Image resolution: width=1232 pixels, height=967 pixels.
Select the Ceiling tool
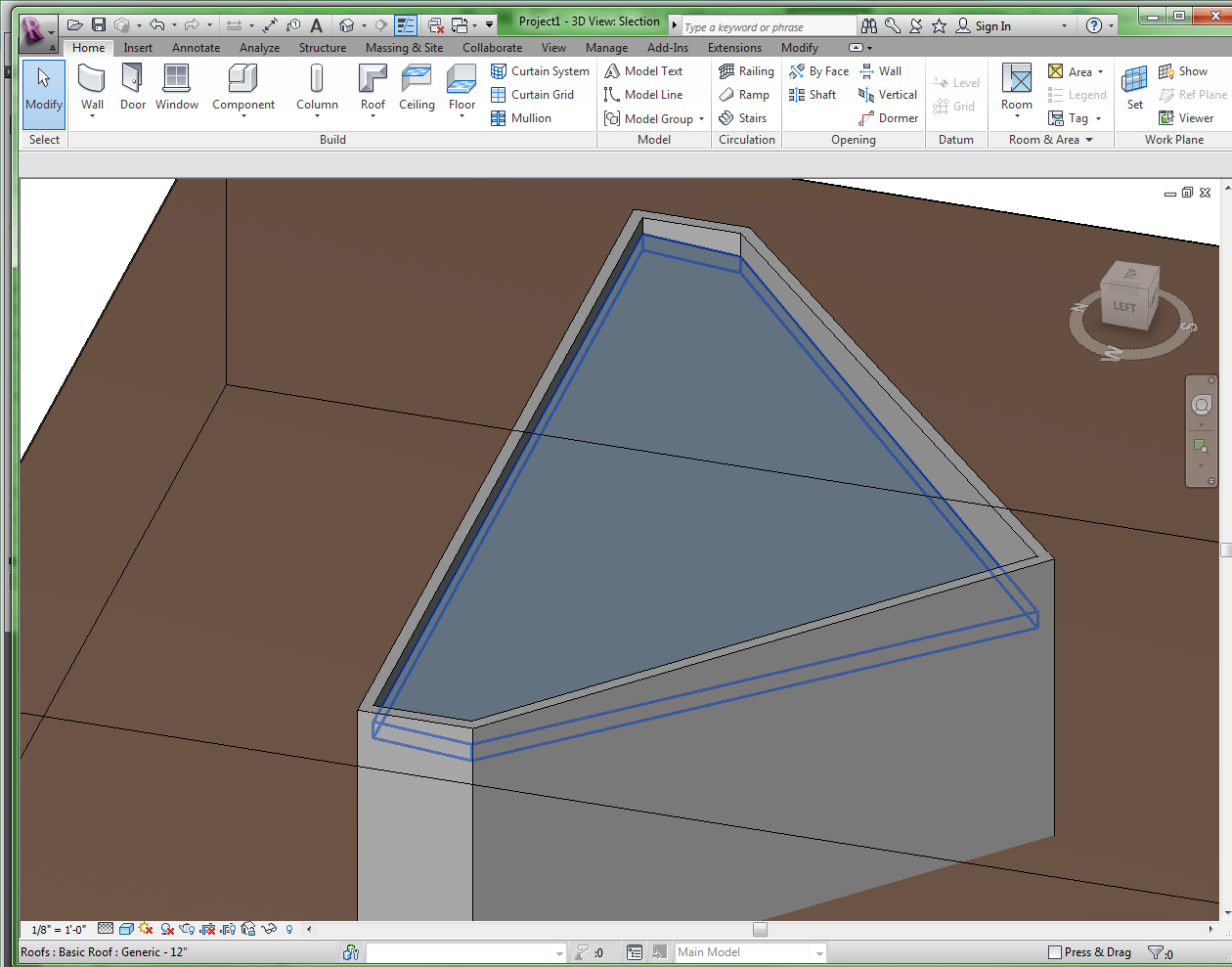click(x=417, y=88)
